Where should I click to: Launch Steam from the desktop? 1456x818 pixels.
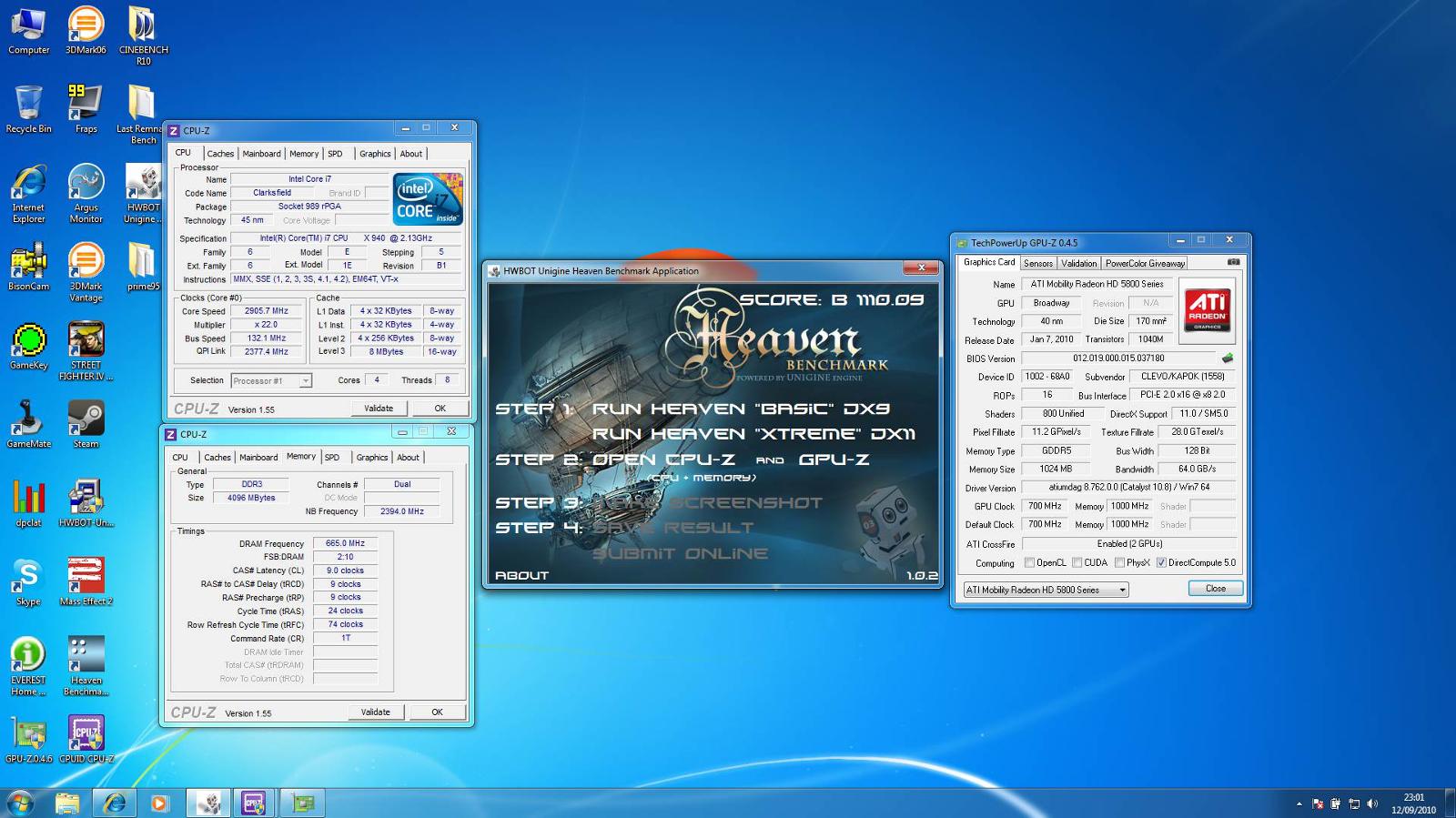click(x=86, y=424)
